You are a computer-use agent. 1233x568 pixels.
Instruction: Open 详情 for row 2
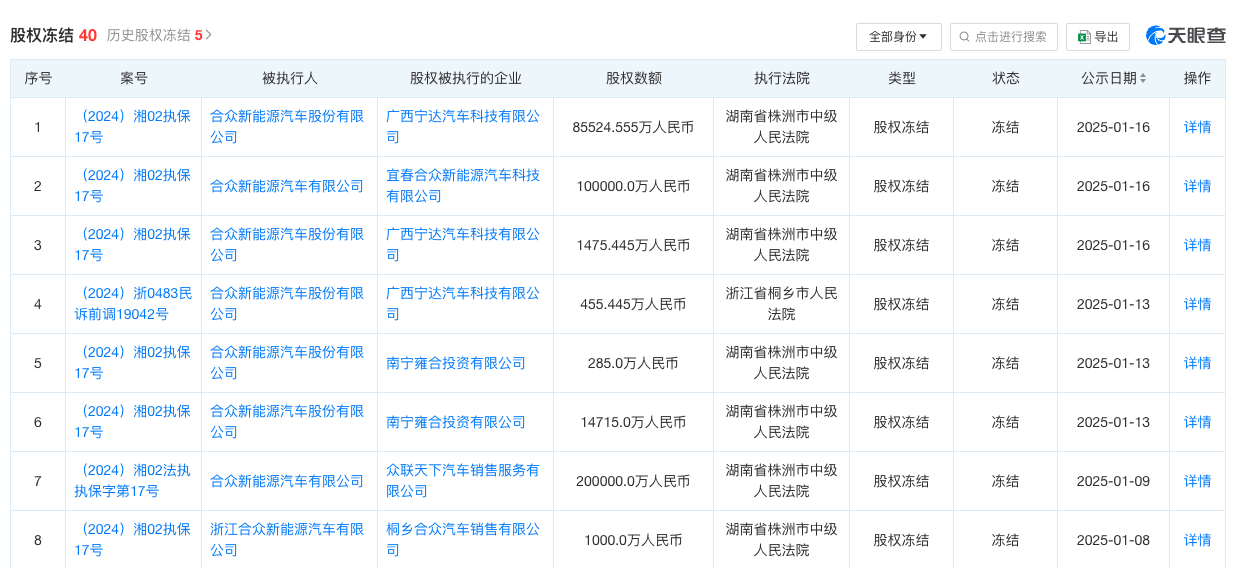click(1197, 186)
